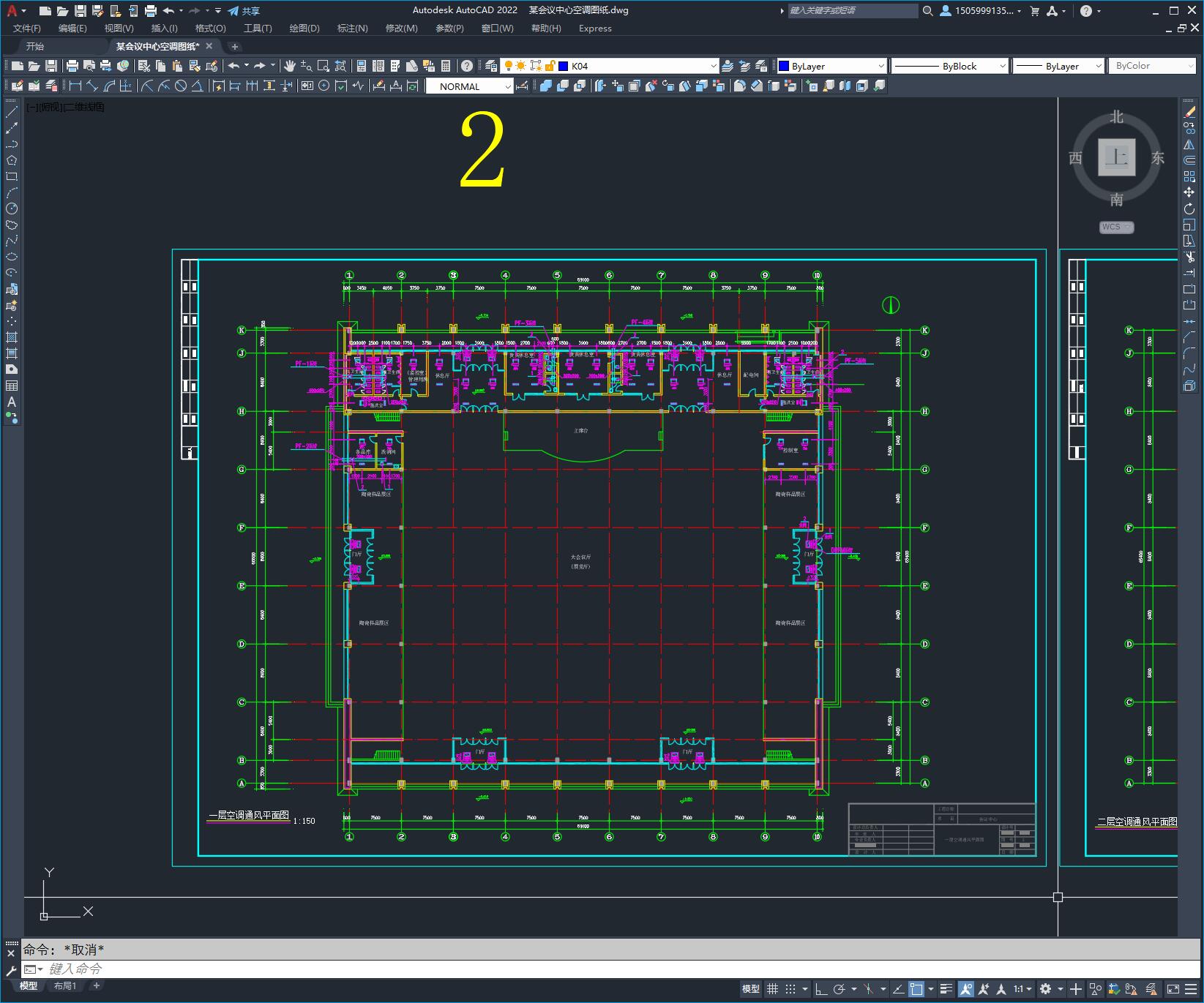Screen dimensions: 1204x1003
Task: Open the Workspace Switching gear
Action: click(x=1046, y=989)
